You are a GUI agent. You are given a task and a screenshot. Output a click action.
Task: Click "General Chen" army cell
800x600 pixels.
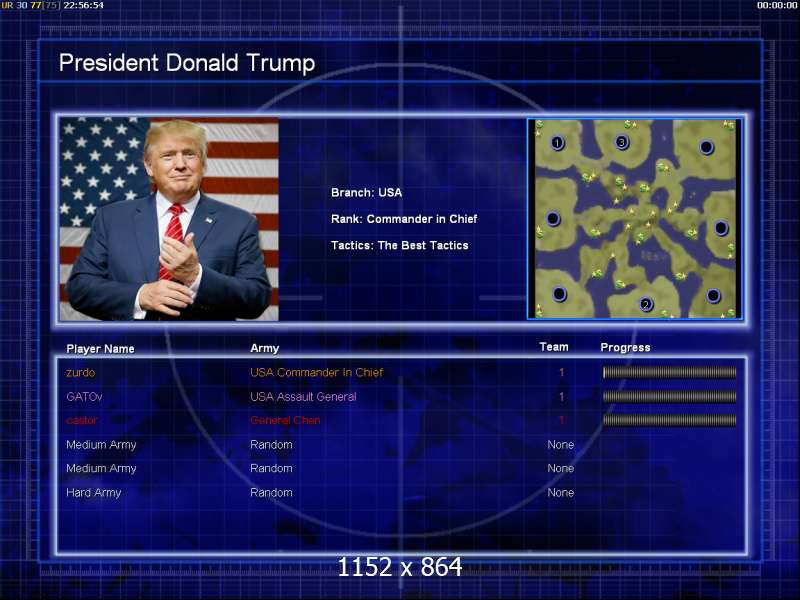(x=285, y=420)
